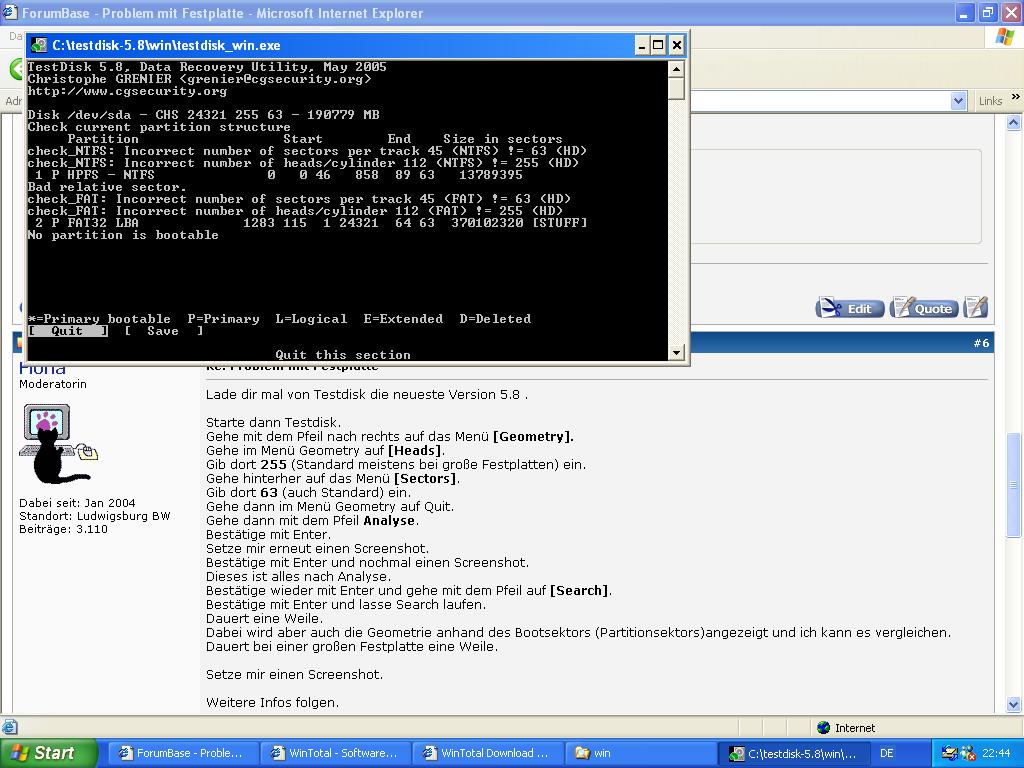
Task: Click the 'Moderatorin' label under the username
Action: (53, 384)
